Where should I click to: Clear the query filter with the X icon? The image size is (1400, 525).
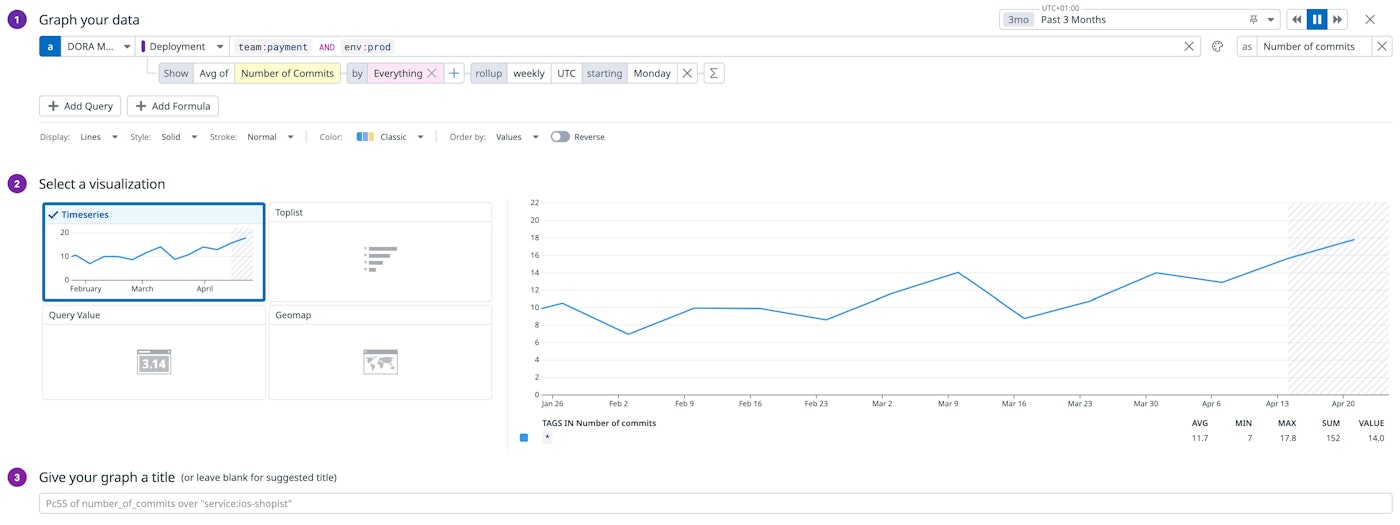[x=1189, y=47]
